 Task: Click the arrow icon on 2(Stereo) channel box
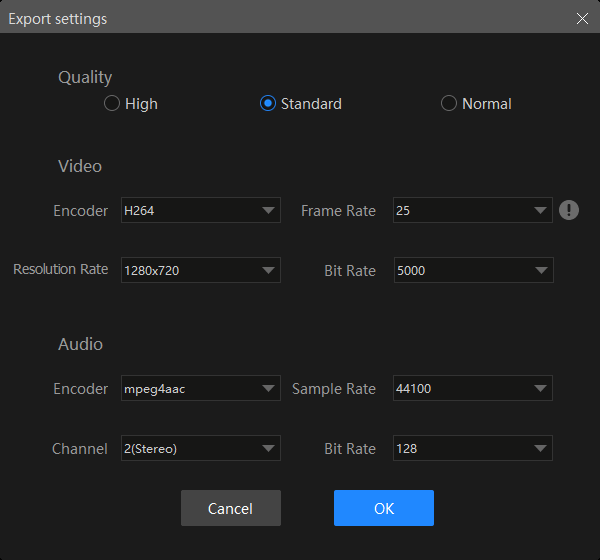(x=268, y=449)
